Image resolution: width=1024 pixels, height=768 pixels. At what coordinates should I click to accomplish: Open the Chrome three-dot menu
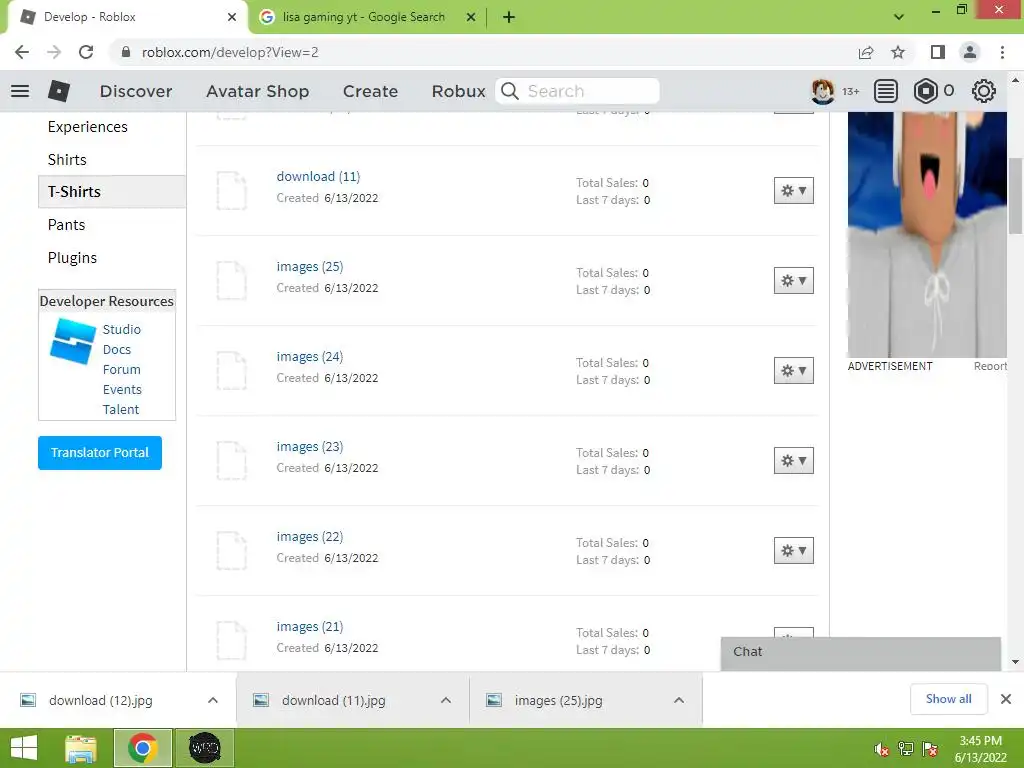[1002, 52]
